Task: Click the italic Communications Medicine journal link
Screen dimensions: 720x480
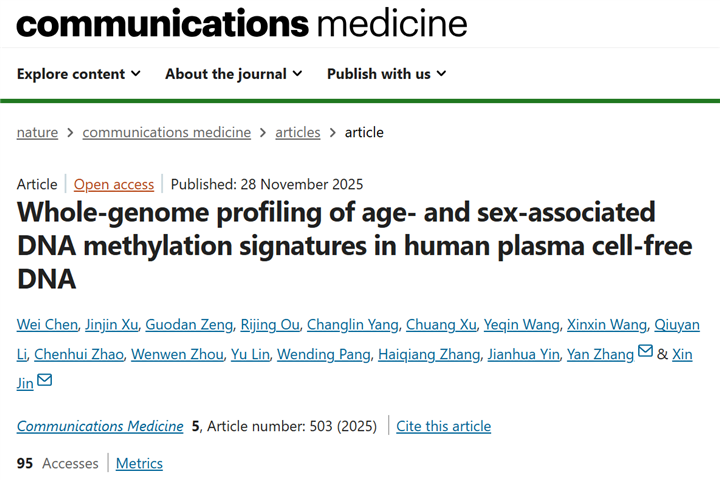Action: tap(100, 426)
